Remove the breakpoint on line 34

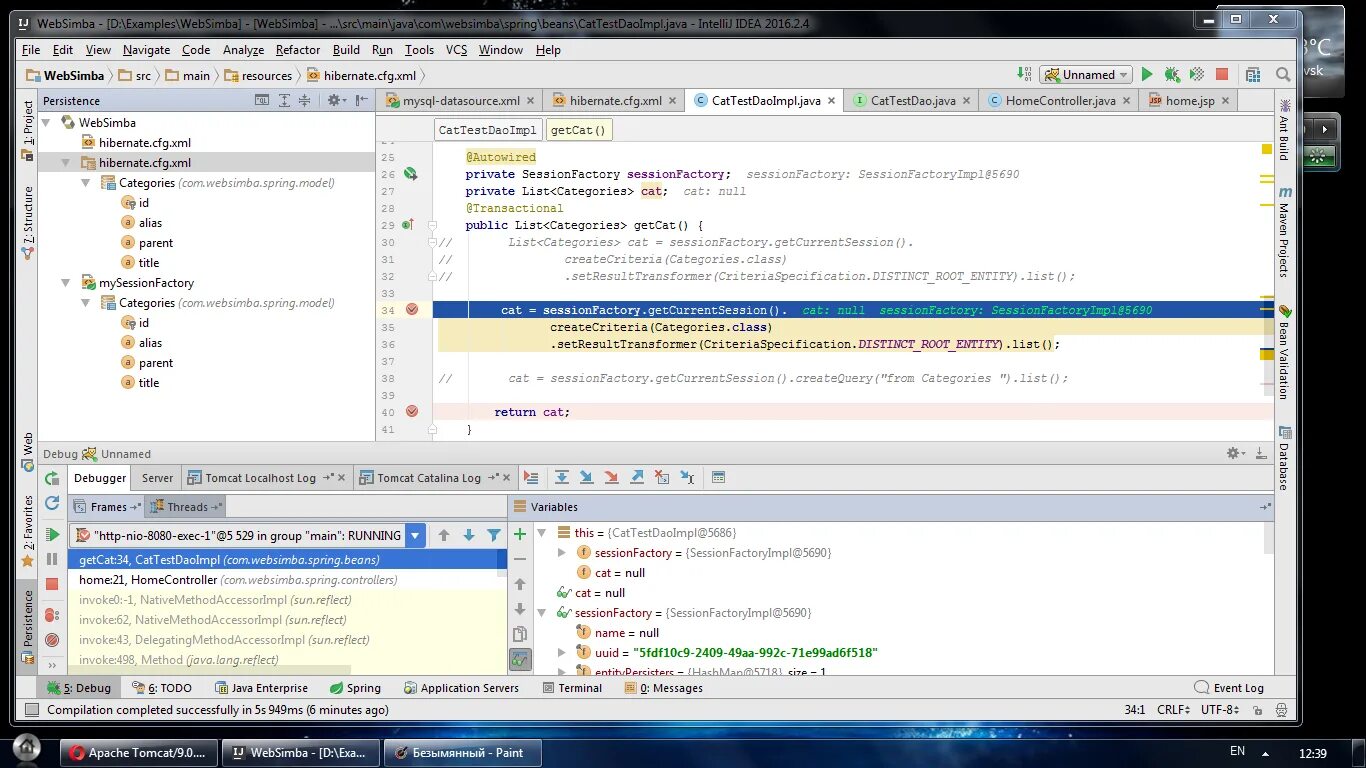pos(413,310)
